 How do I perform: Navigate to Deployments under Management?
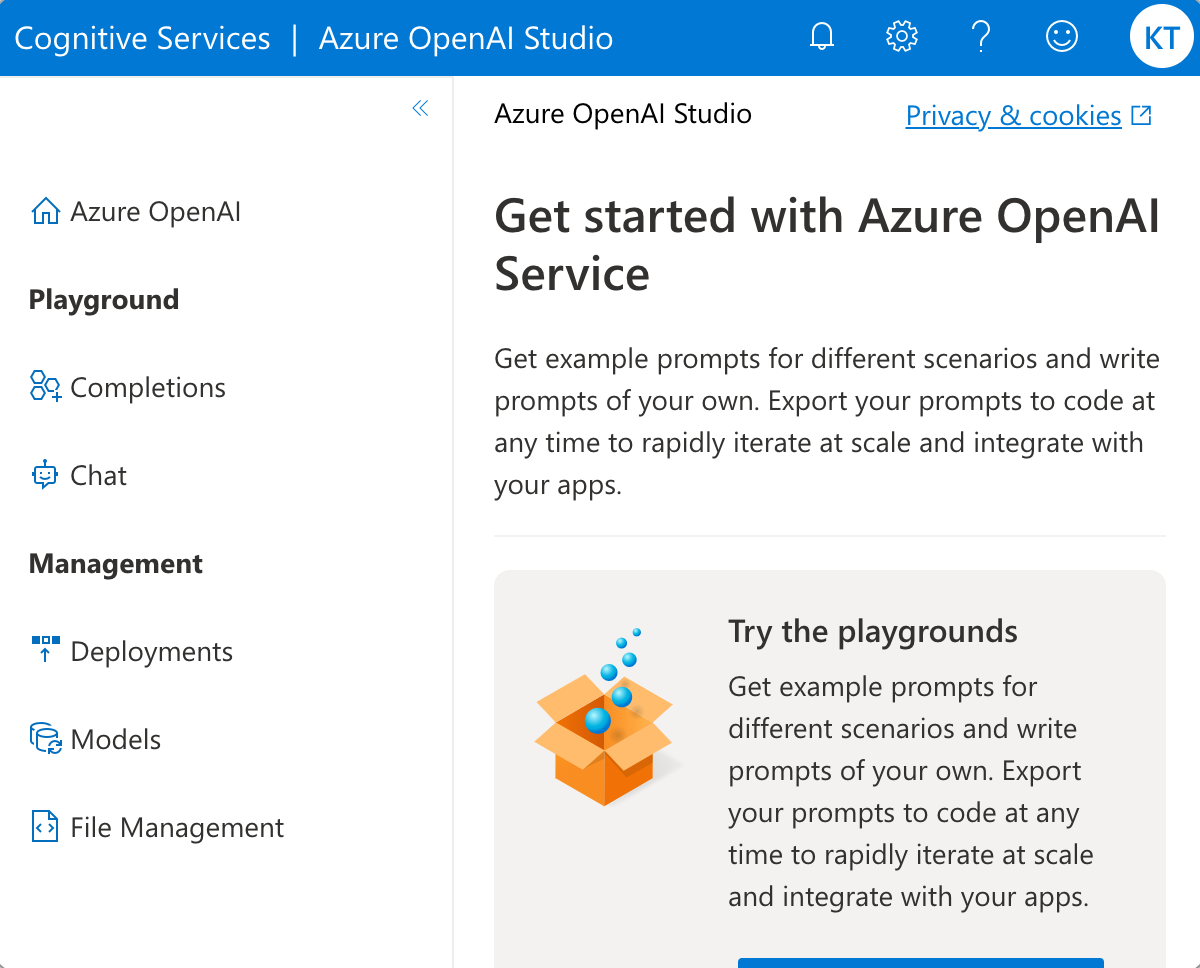(150, 651)
